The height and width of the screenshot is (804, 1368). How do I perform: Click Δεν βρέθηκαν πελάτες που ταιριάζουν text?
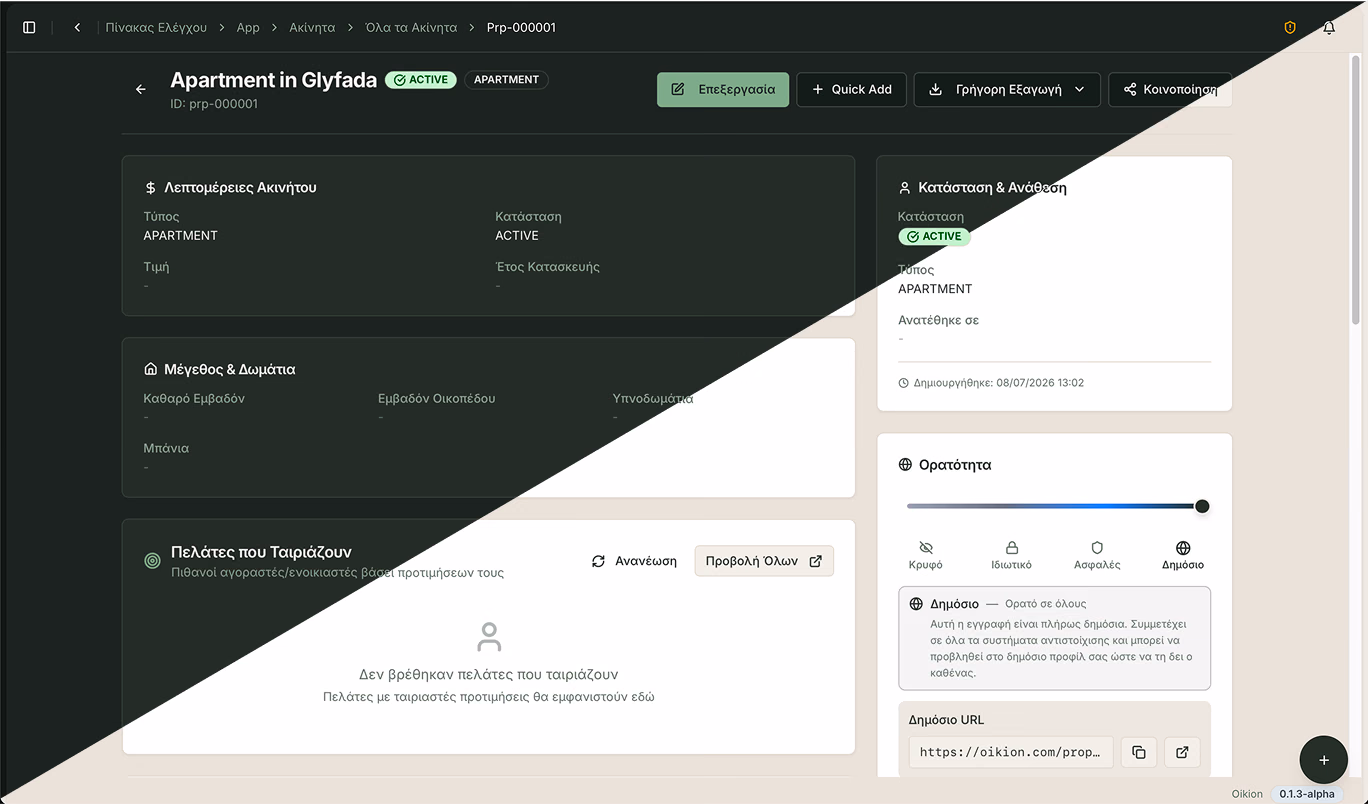click(489, 674)
